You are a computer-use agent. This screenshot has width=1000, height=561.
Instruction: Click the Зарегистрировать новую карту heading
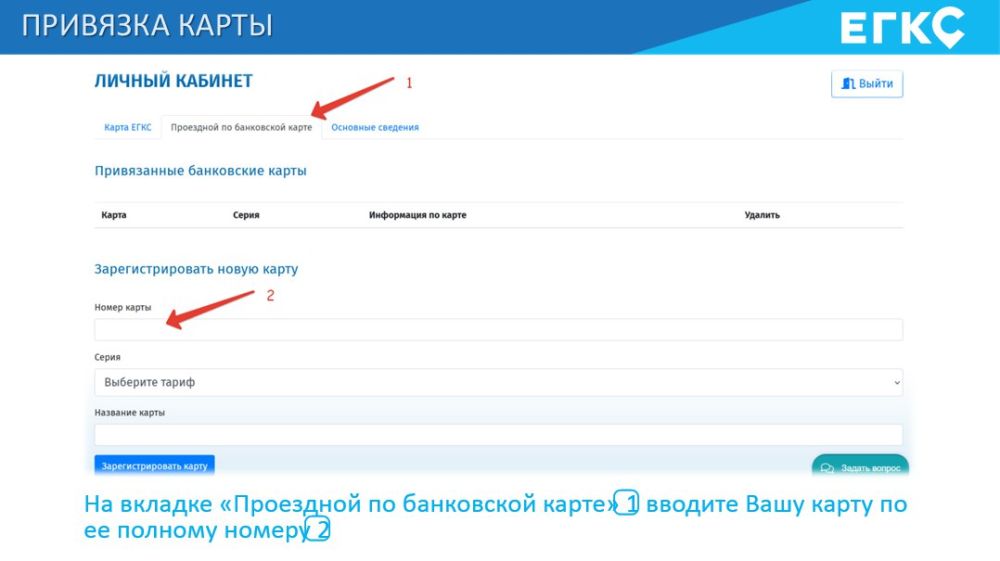point(196,268)
